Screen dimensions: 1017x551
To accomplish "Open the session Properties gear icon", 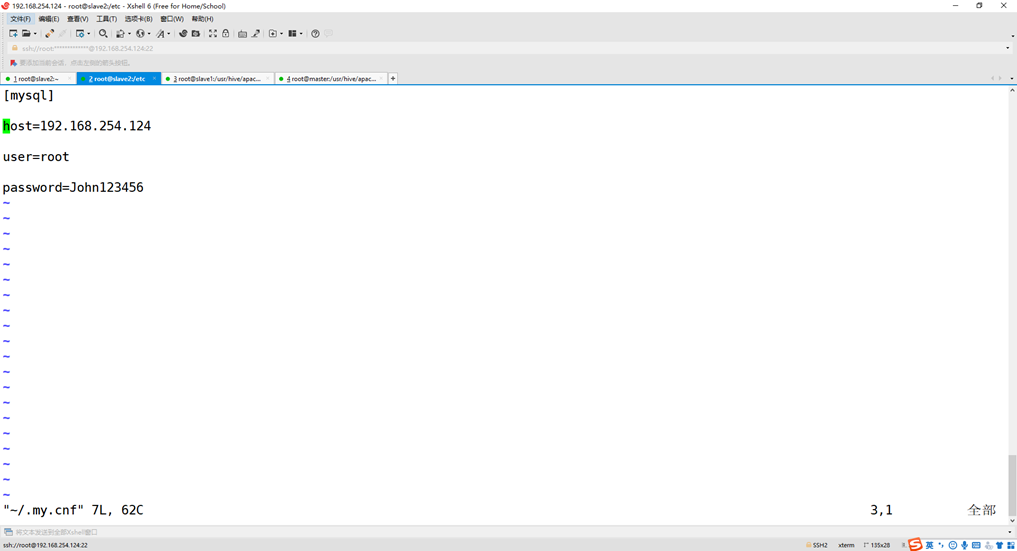I will (80, 34).
